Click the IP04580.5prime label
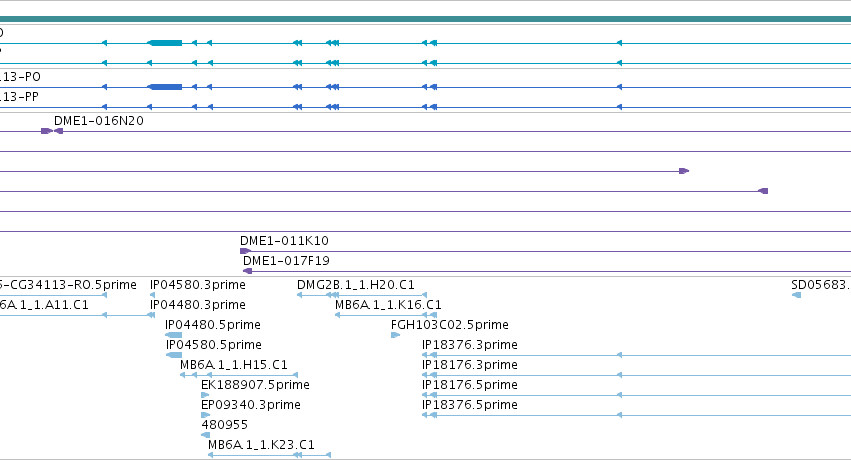The height and width of the screenshot is (460, 851). pos(214,345)
